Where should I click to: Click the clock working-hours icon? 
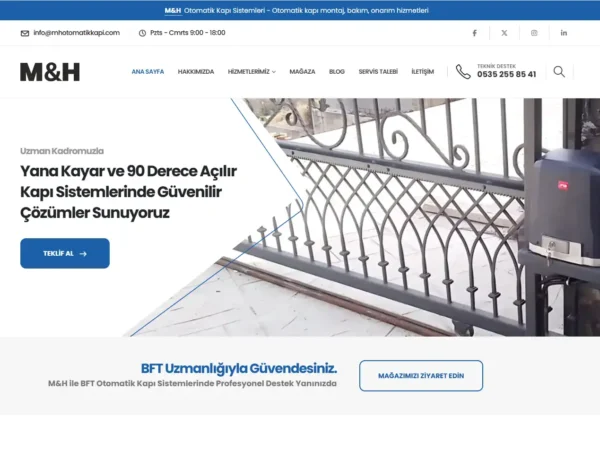pyautogui.click(x=142, y=33)
